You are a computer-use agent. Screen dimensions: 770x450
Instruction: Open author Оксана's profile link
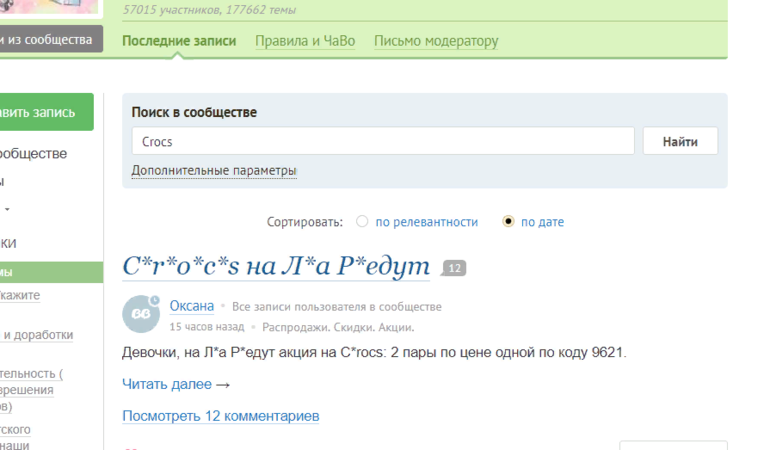[191, 306]
